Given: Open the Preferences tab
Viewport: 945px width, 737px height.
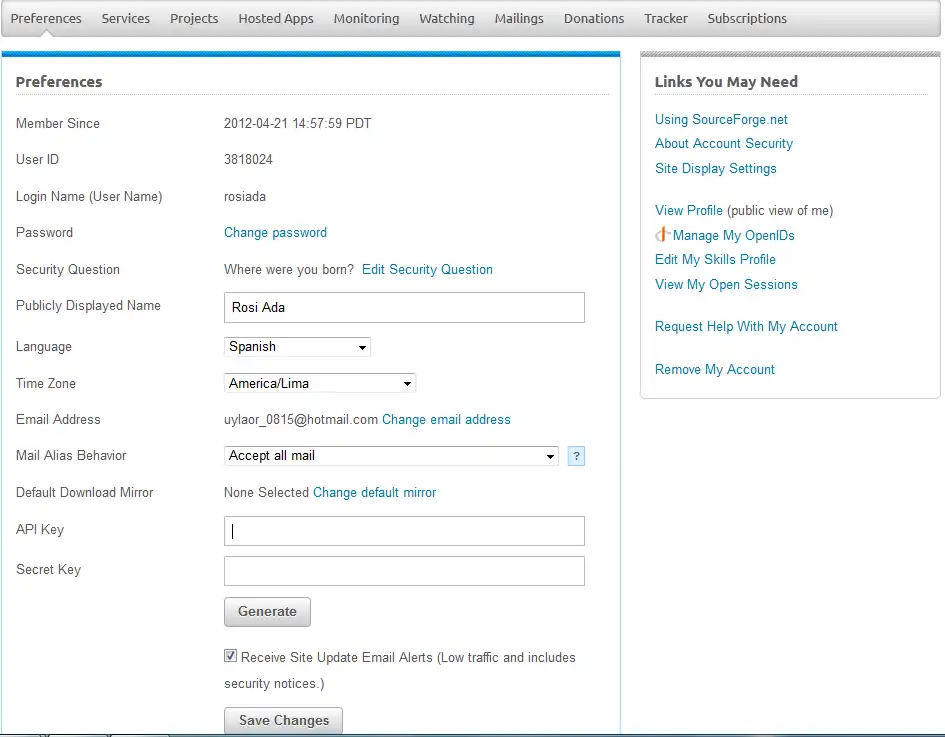Looking at the screenshot, I should pos(46,19).
